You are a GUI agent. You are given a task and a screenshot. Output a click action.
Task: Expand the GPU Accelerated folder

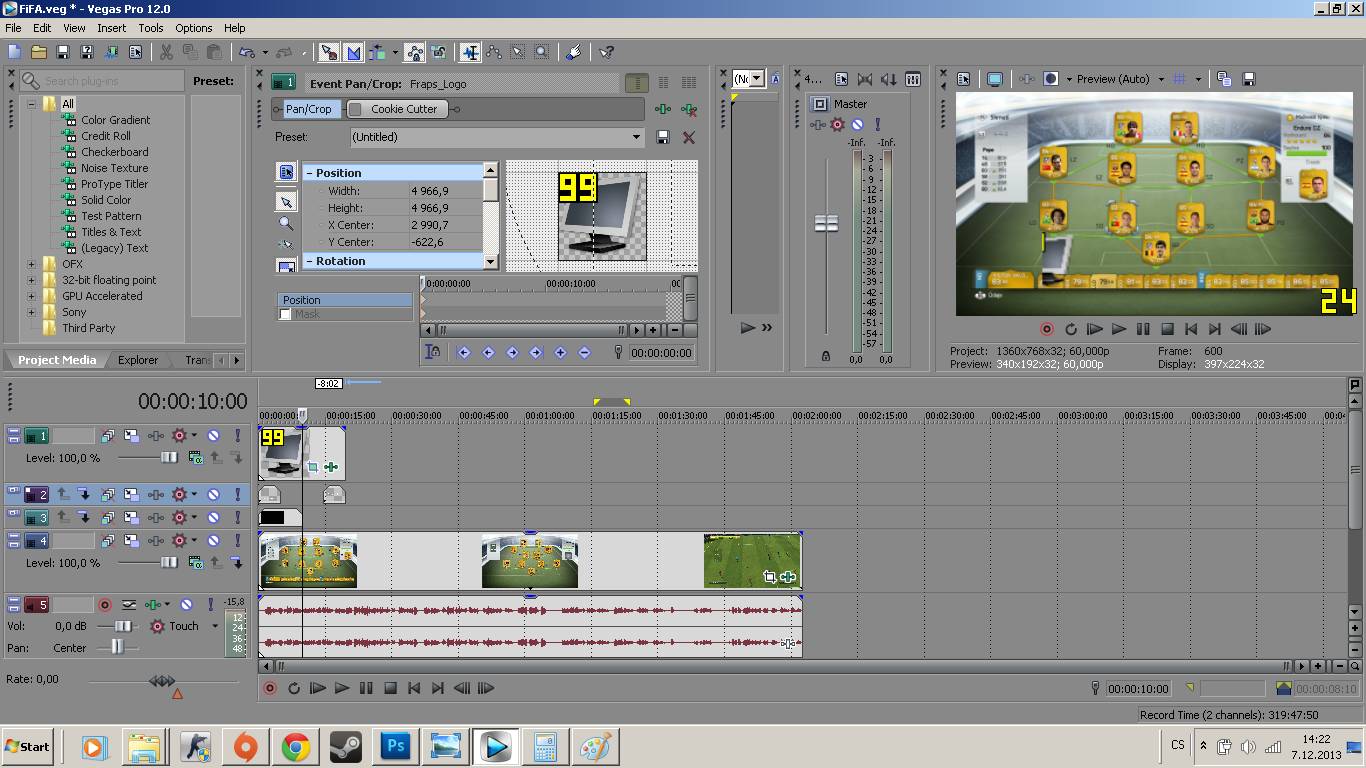pos(31,296)
